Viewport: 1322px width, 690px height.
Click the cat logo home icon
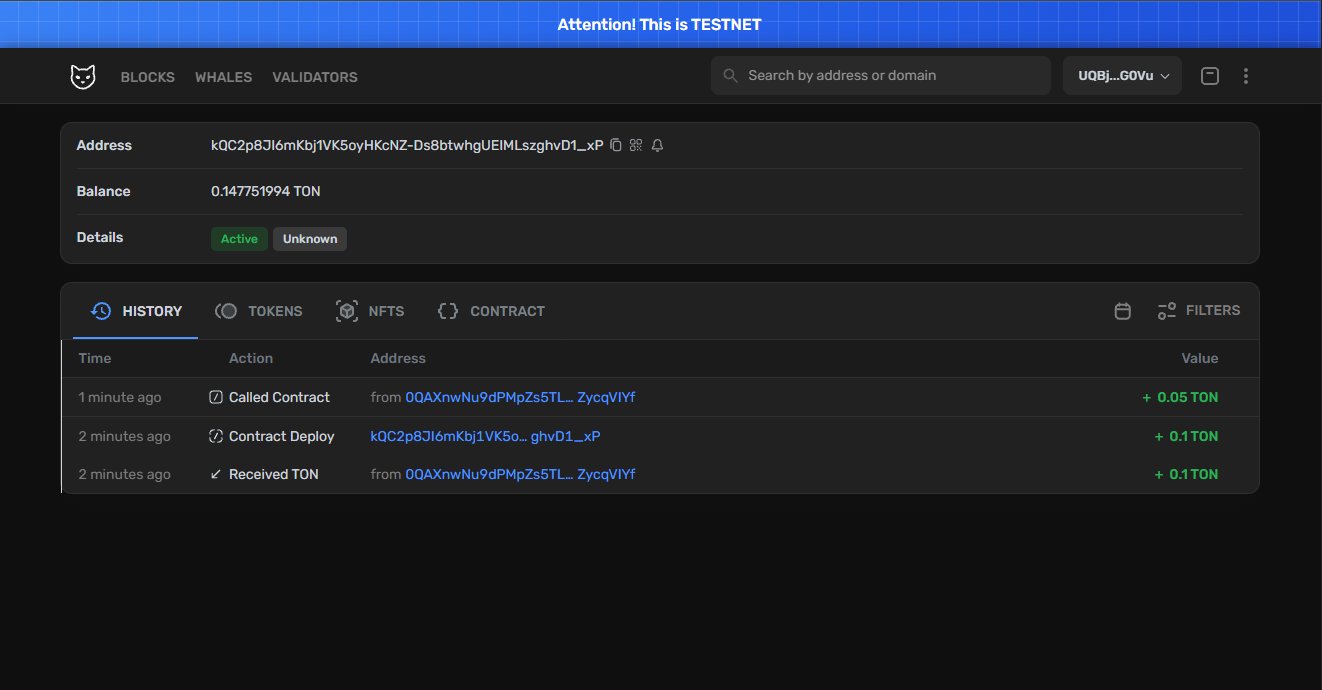click(x=83, y=77)
